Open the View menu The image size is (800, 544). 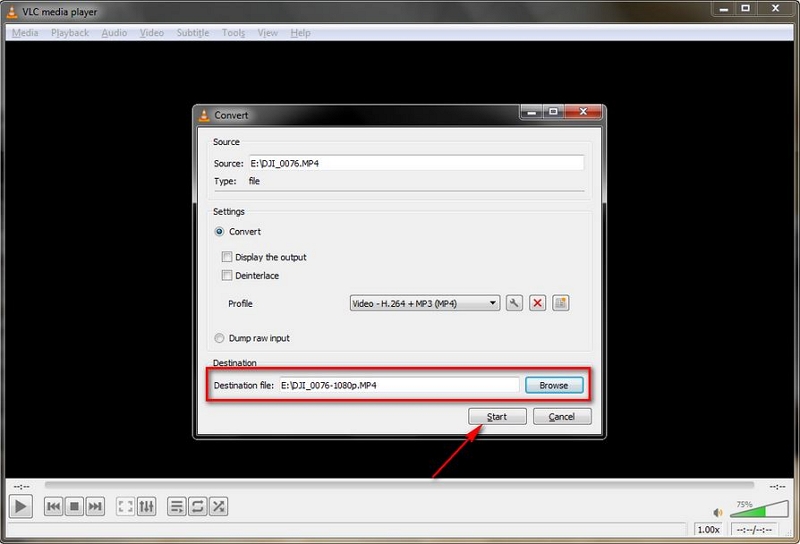pos(267,33)
